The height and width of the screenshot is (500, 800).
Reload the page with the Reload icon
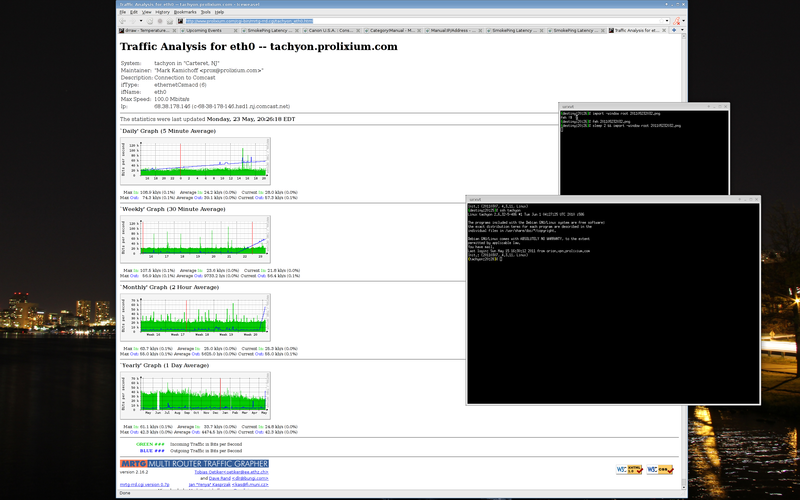[x=149, y=21]
